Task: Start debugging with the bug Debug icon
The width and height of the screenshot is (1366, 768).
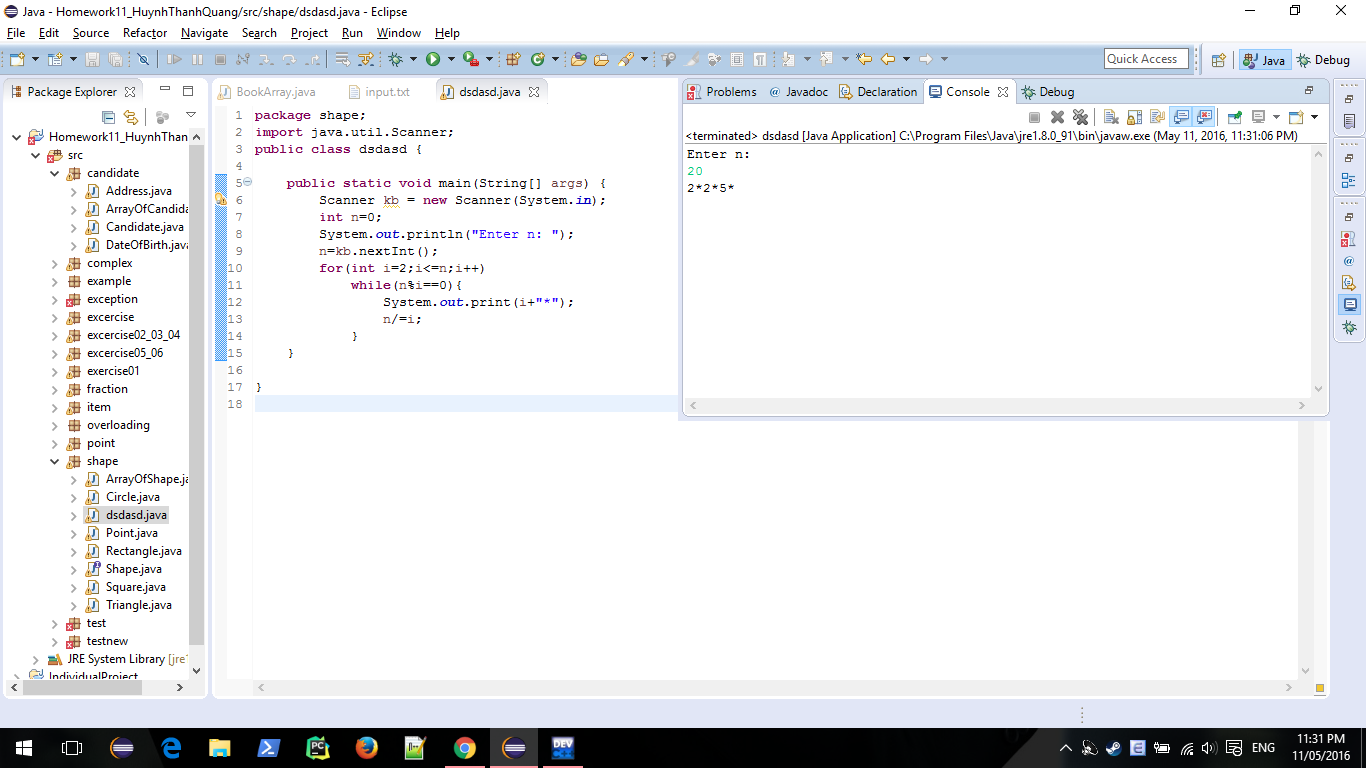Action: (x=395, y=60)
